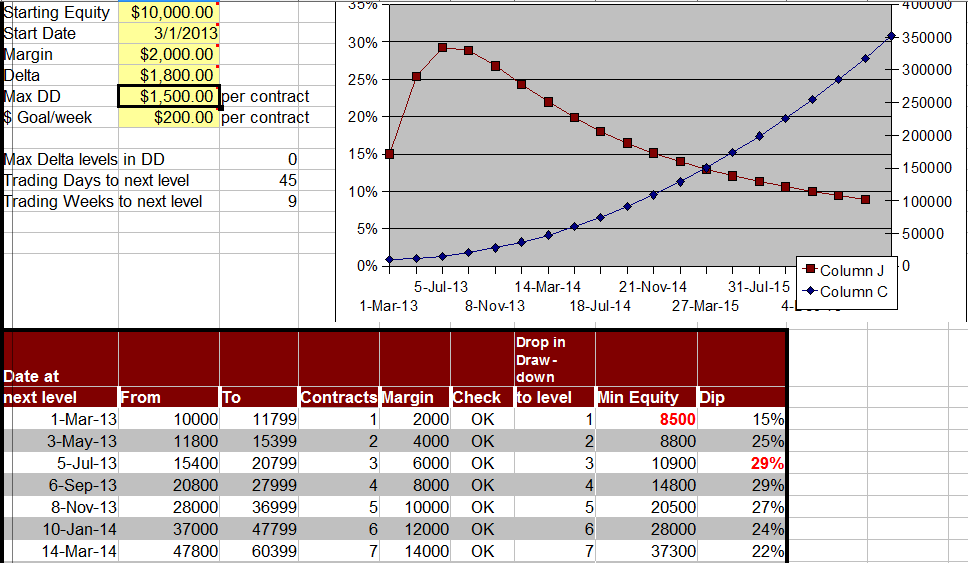Click the blue diamond Column C legend marker
Screen dimensions: 968x563
810,292
